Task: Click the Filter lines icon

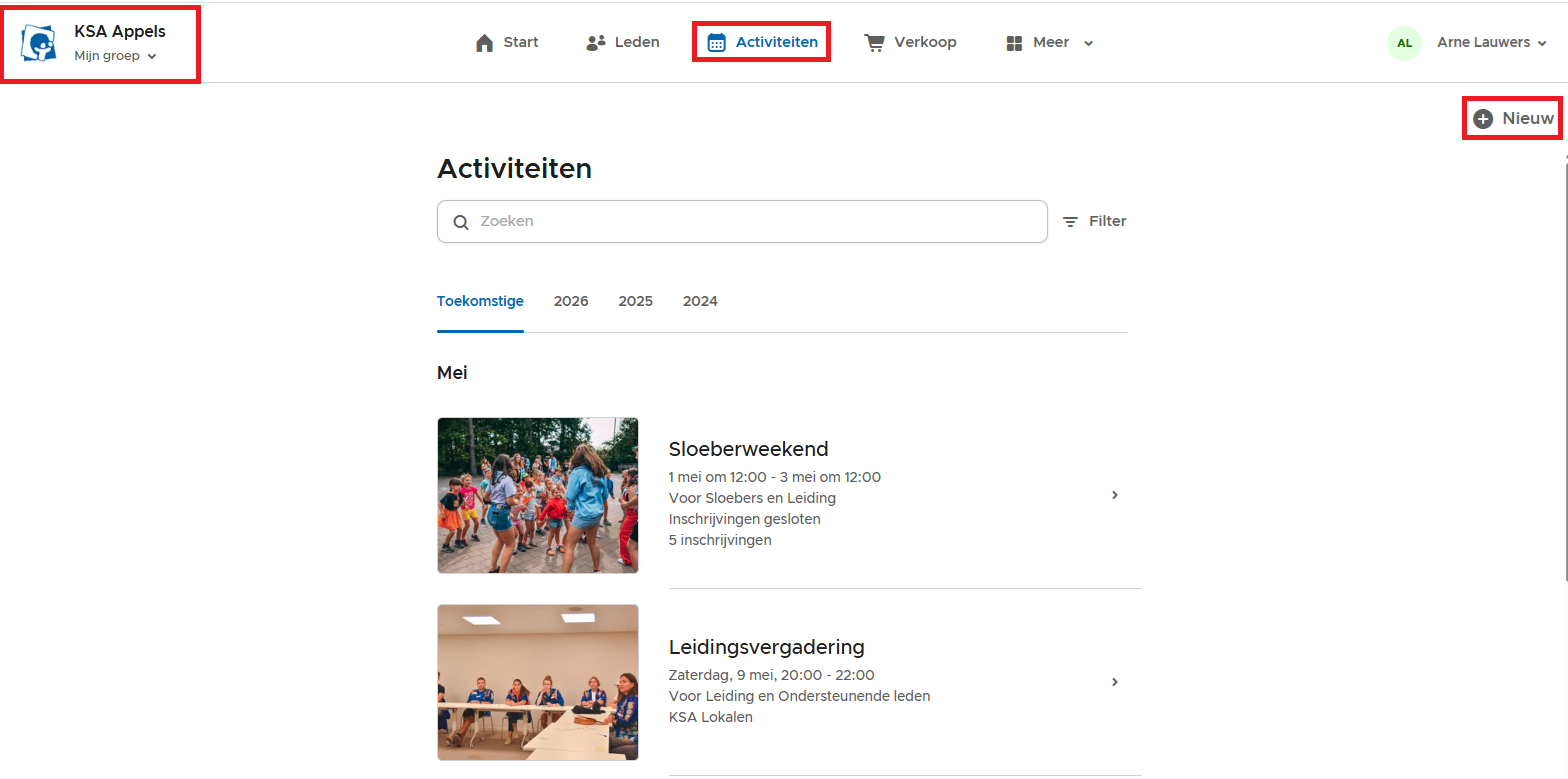Action: pos(1070,222)
